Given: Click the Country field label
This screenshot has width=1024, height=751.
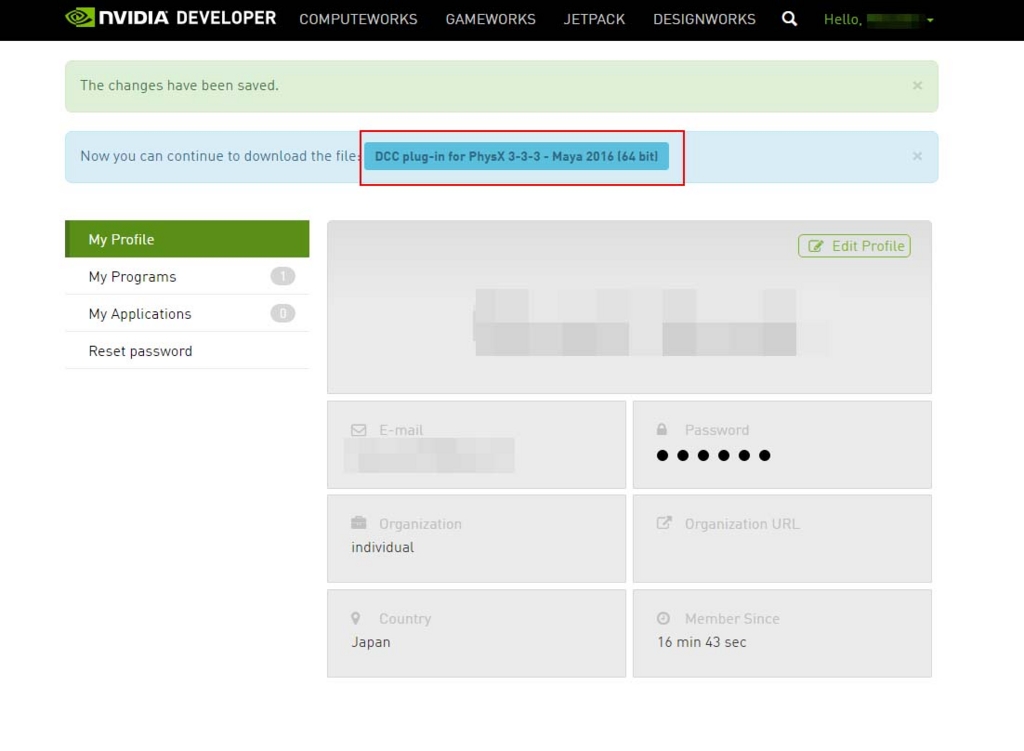Looking at the screenshot, I should coord(405,618).
